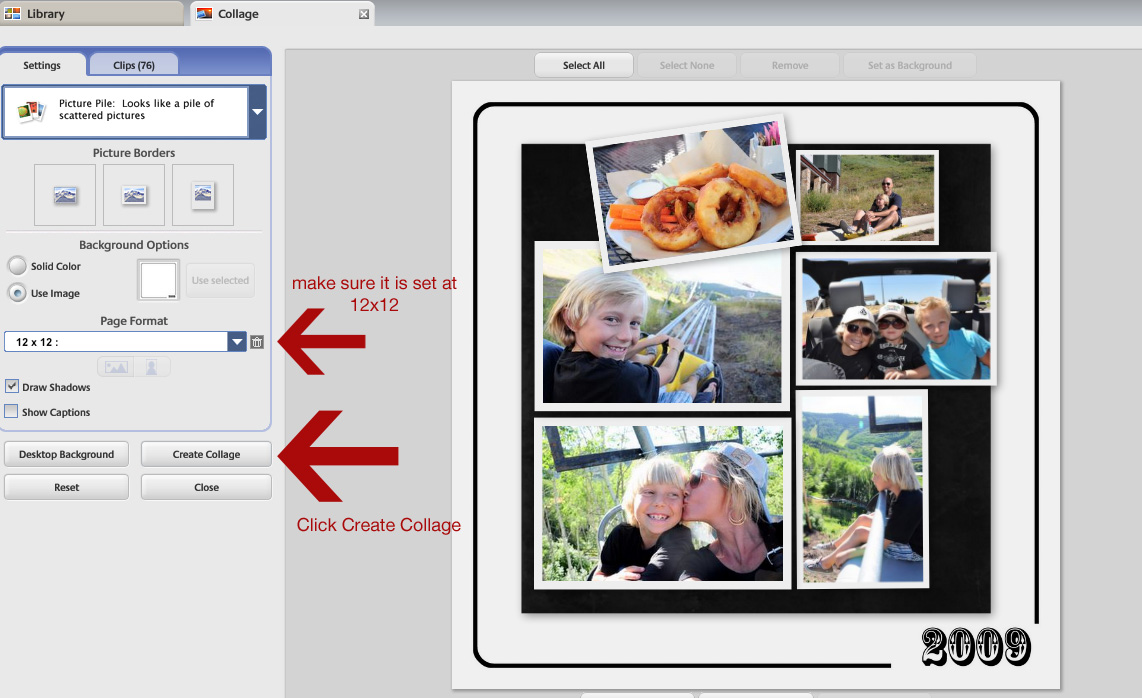Screen dimensions: 1142x698
Task: Uncheck Draw Shadows
Action: click(11, 386)
